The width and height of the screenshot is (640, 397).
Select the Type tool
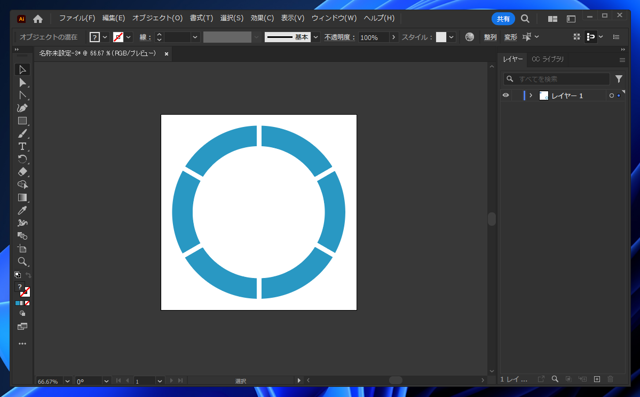coord(22,146)
